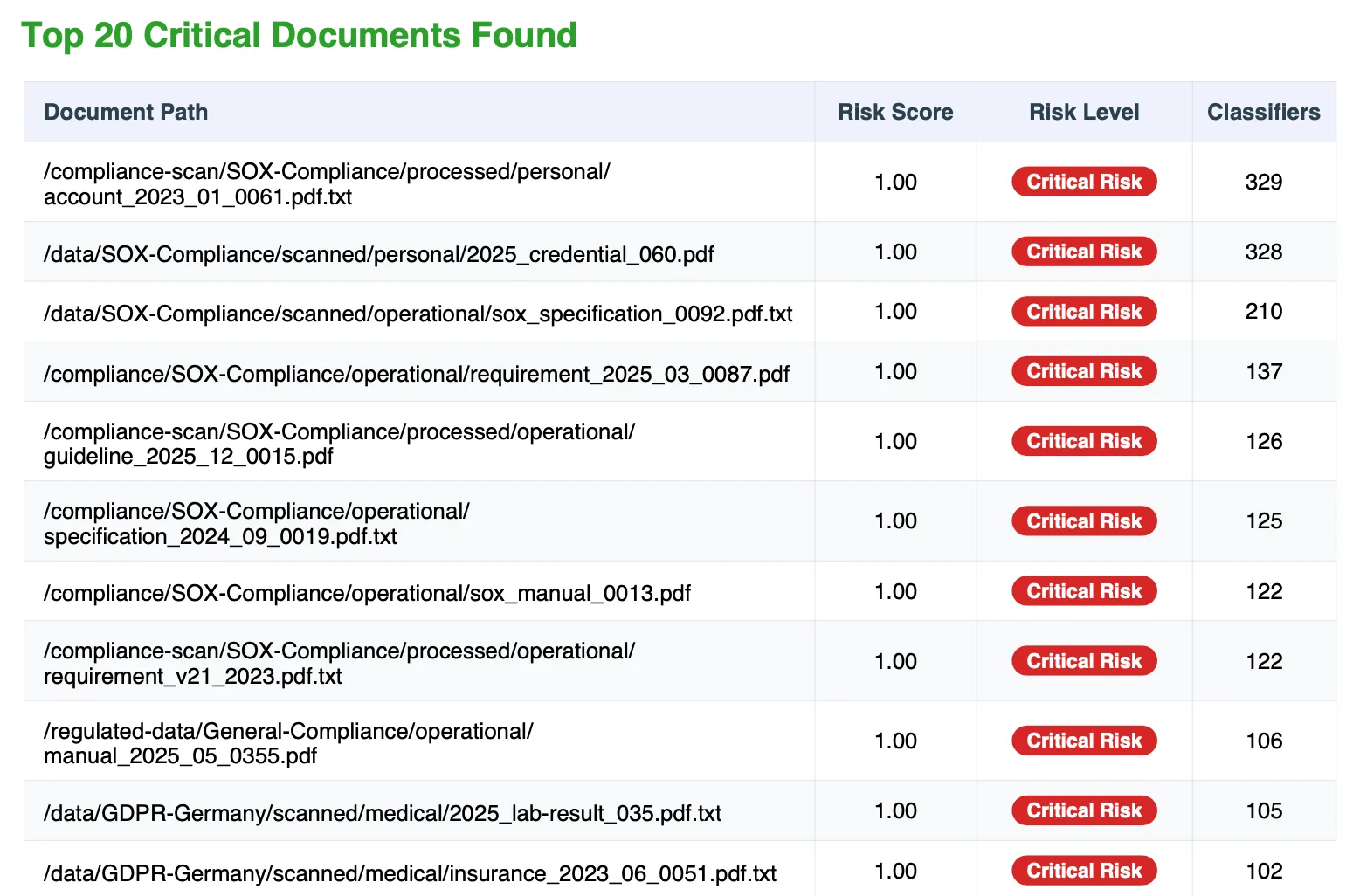
Task: Open account_2023_01_0061.pdf.txt document path
Action: coord(328,183)
